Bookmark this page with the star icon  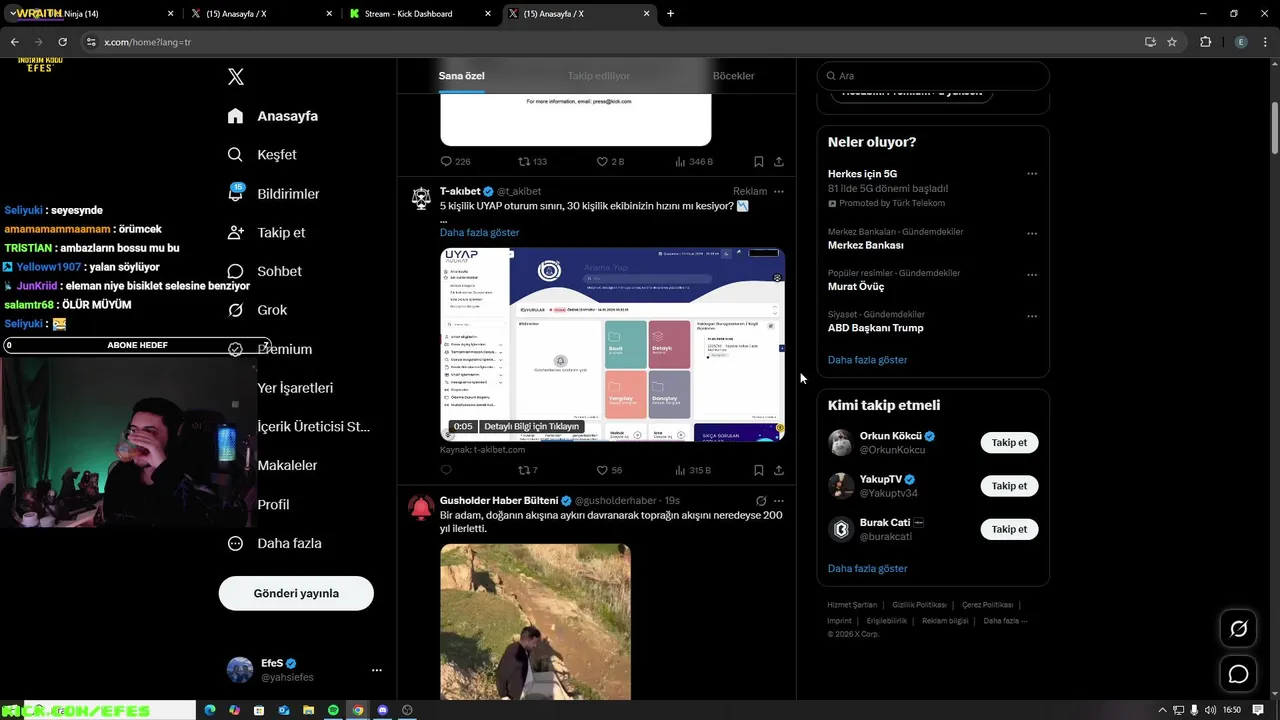pyautogui.click(x=1172, y=42)
